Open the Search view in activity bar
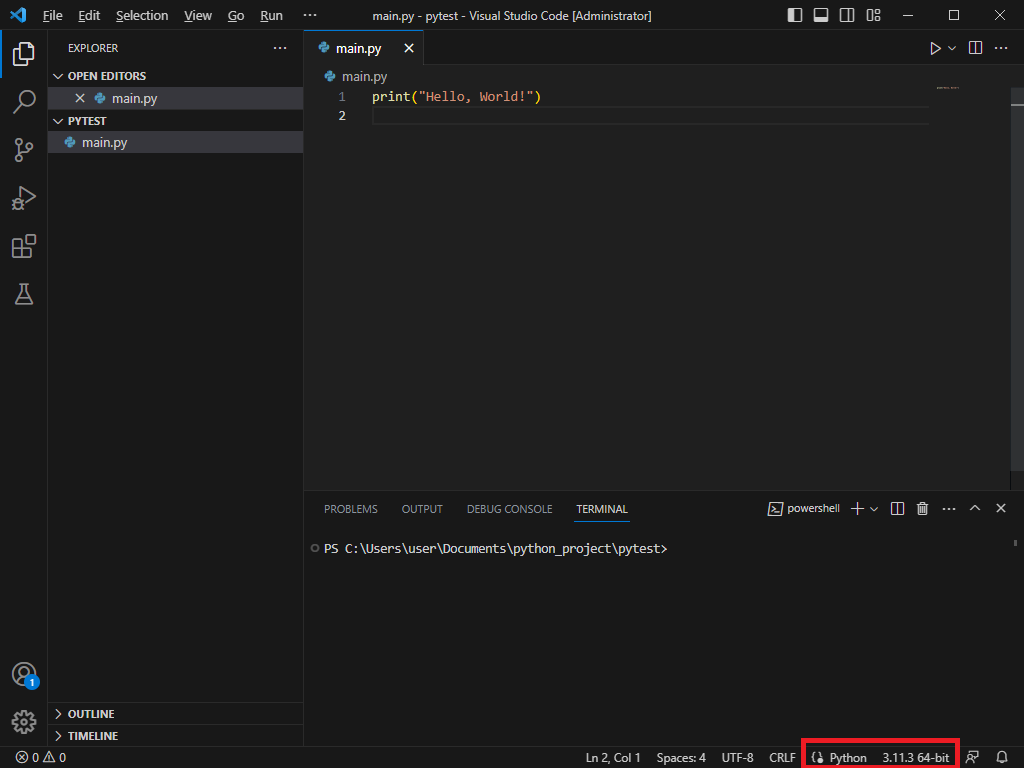 [24, 101]
